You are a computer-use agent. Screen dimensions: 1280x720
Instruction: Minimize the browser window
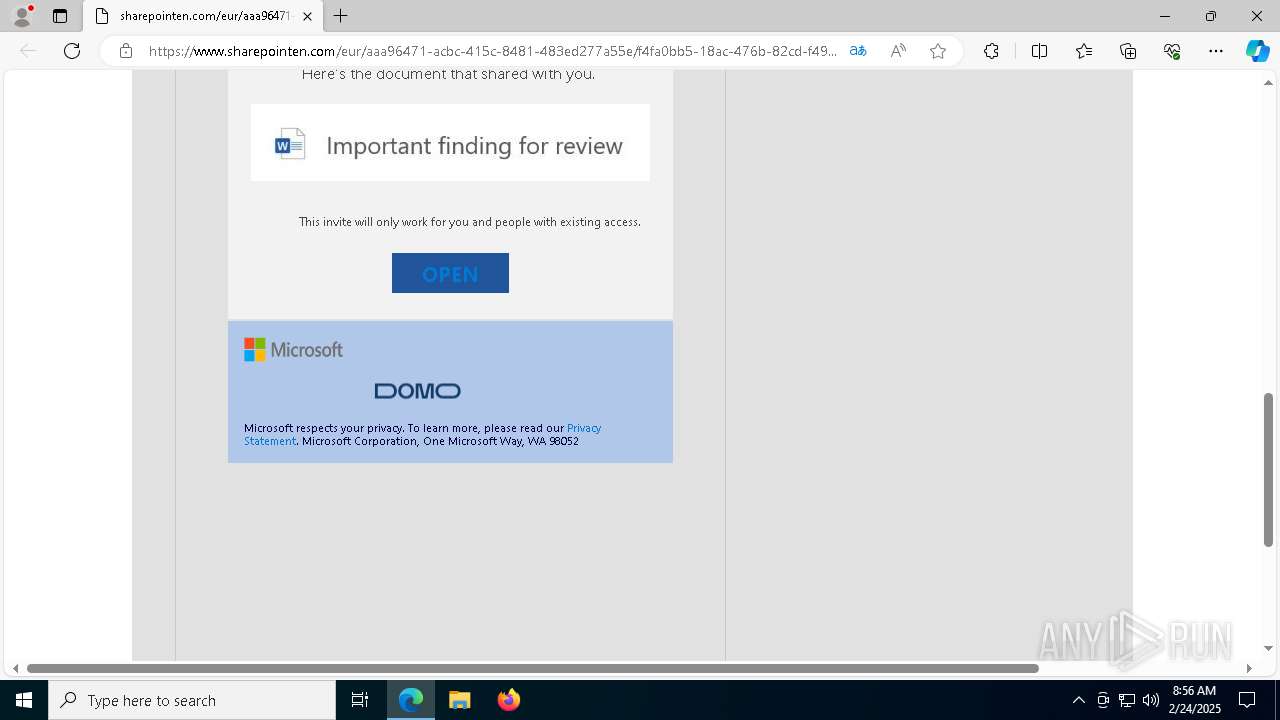coord(1165,16)
